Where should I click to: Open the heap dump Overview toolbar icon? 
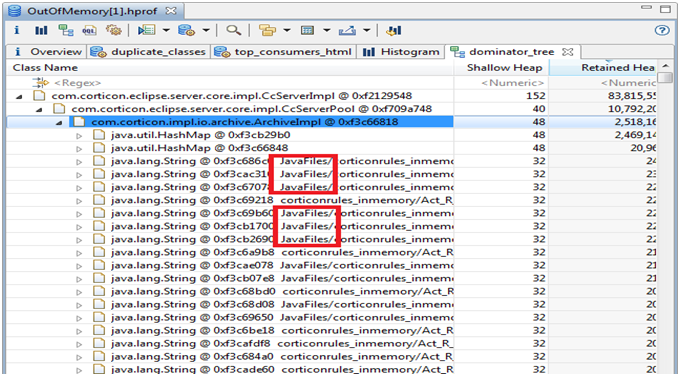tap(16, 30)
